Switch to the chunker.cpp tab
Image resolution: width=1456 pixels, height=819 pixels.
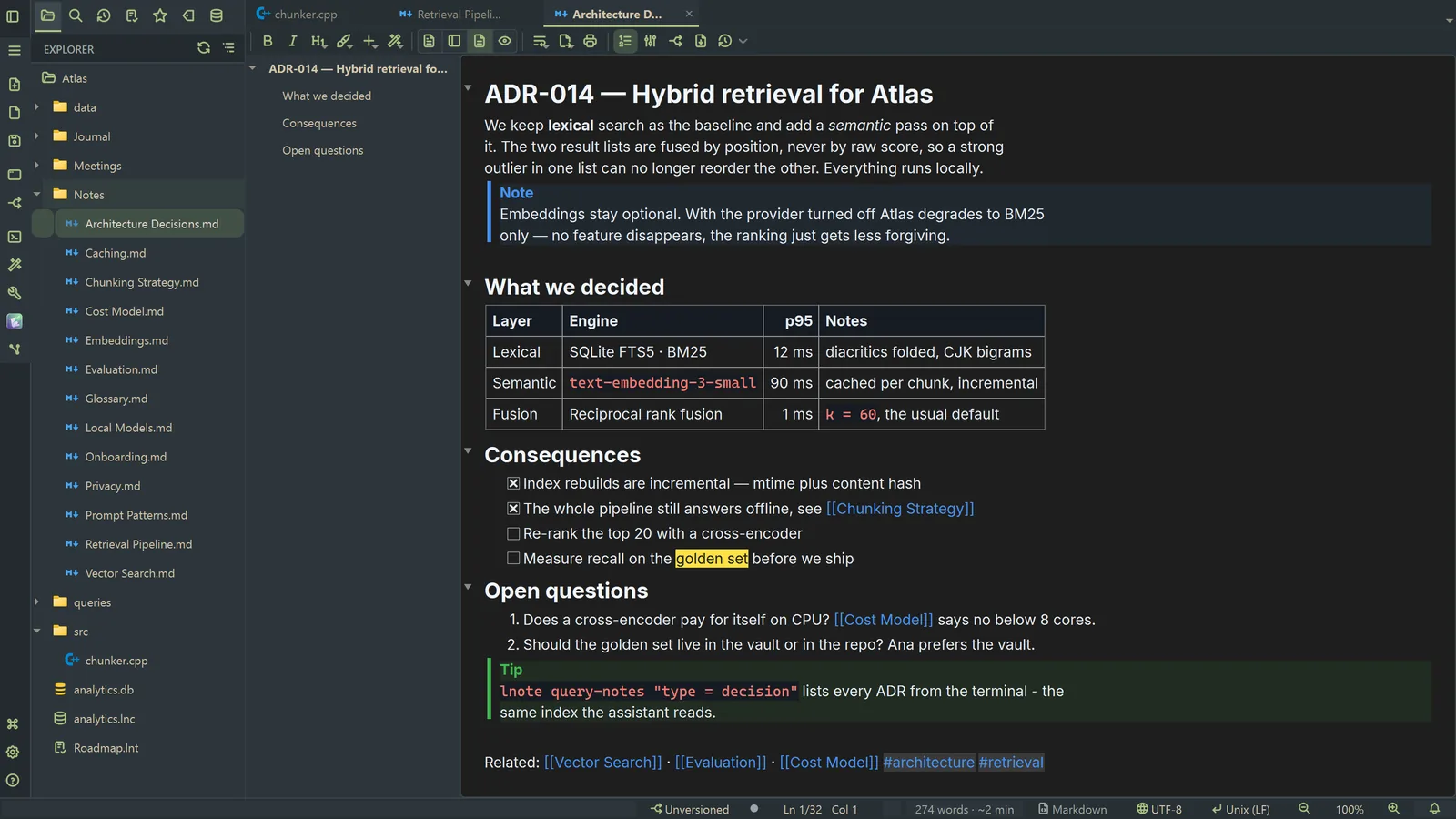[298, 15]
